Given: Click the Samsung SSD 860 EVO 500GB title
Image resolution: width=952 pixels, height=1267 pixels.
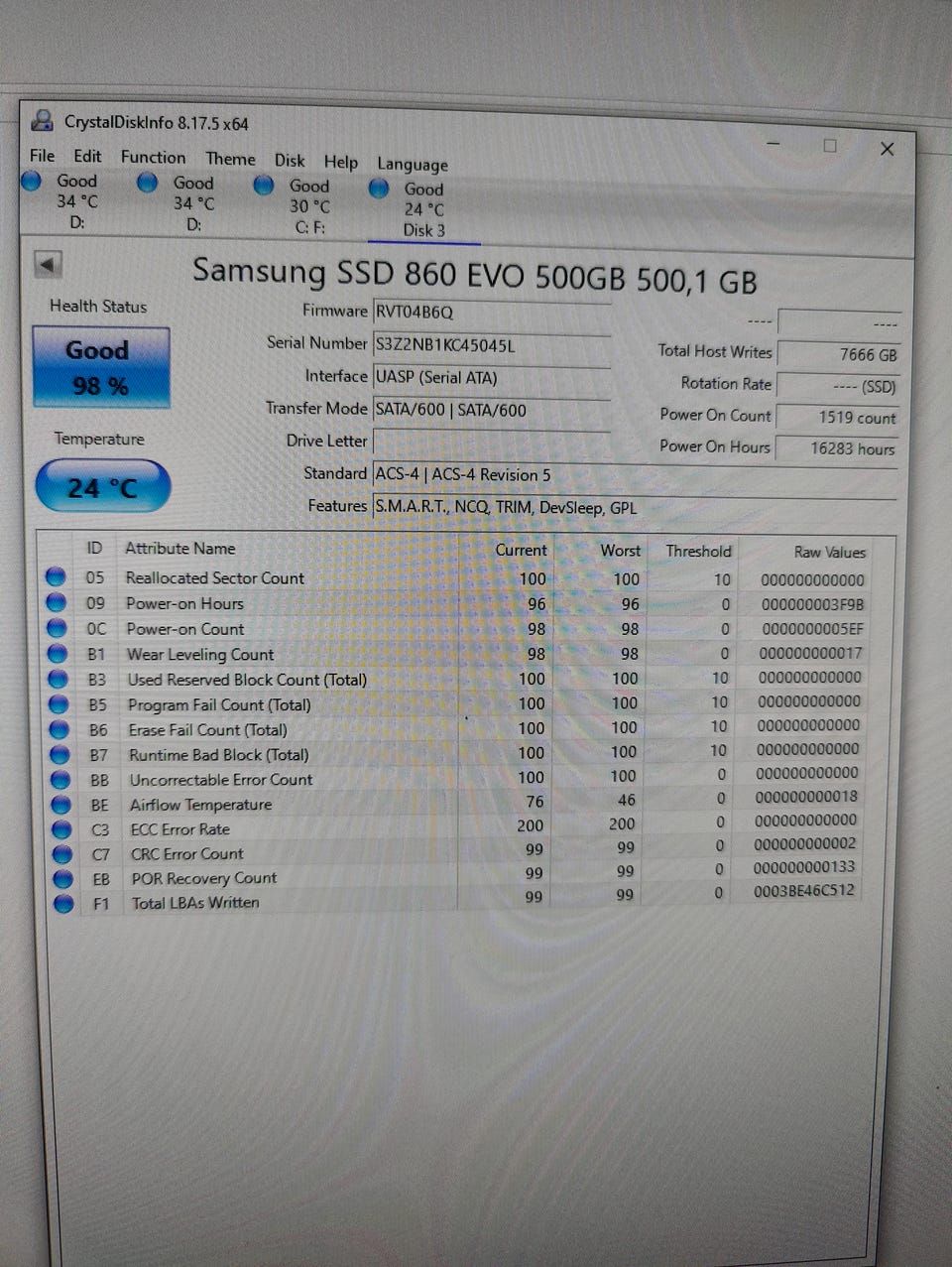Looking at the screenshot, I should pyautogui.click(x=474, y=276).
